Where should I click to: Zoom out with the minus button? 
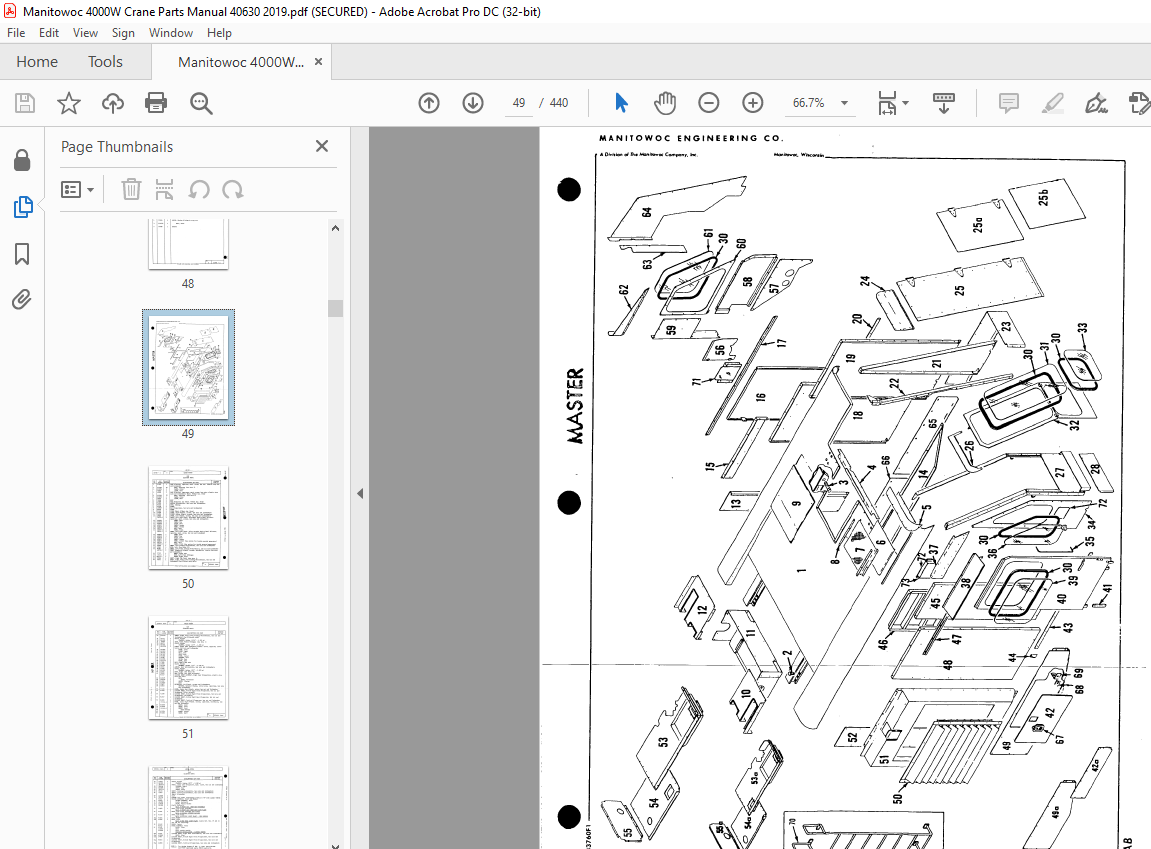click(x=708, y=103)
